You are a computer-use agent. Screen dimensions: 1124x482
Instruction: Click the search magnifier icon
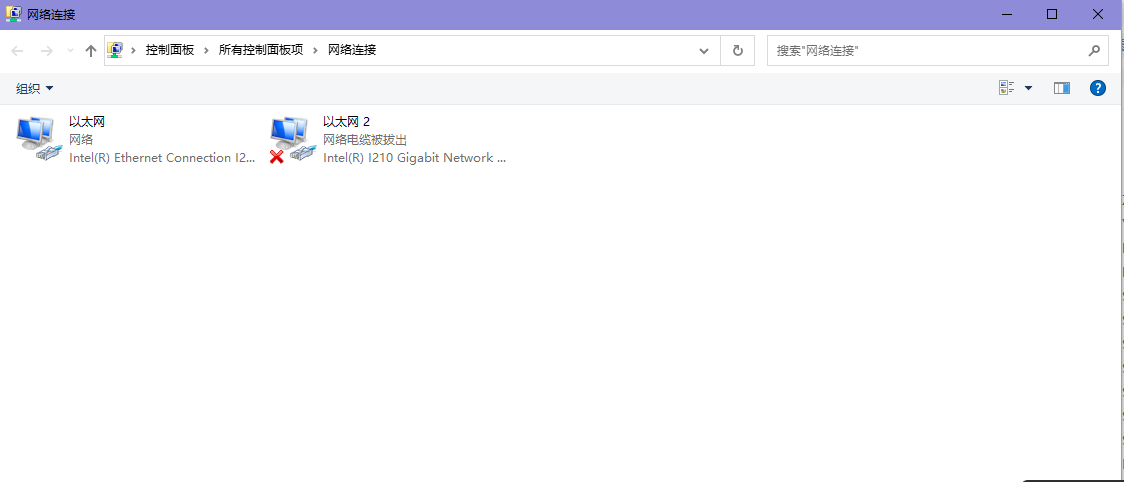(x=1094, y=50)
